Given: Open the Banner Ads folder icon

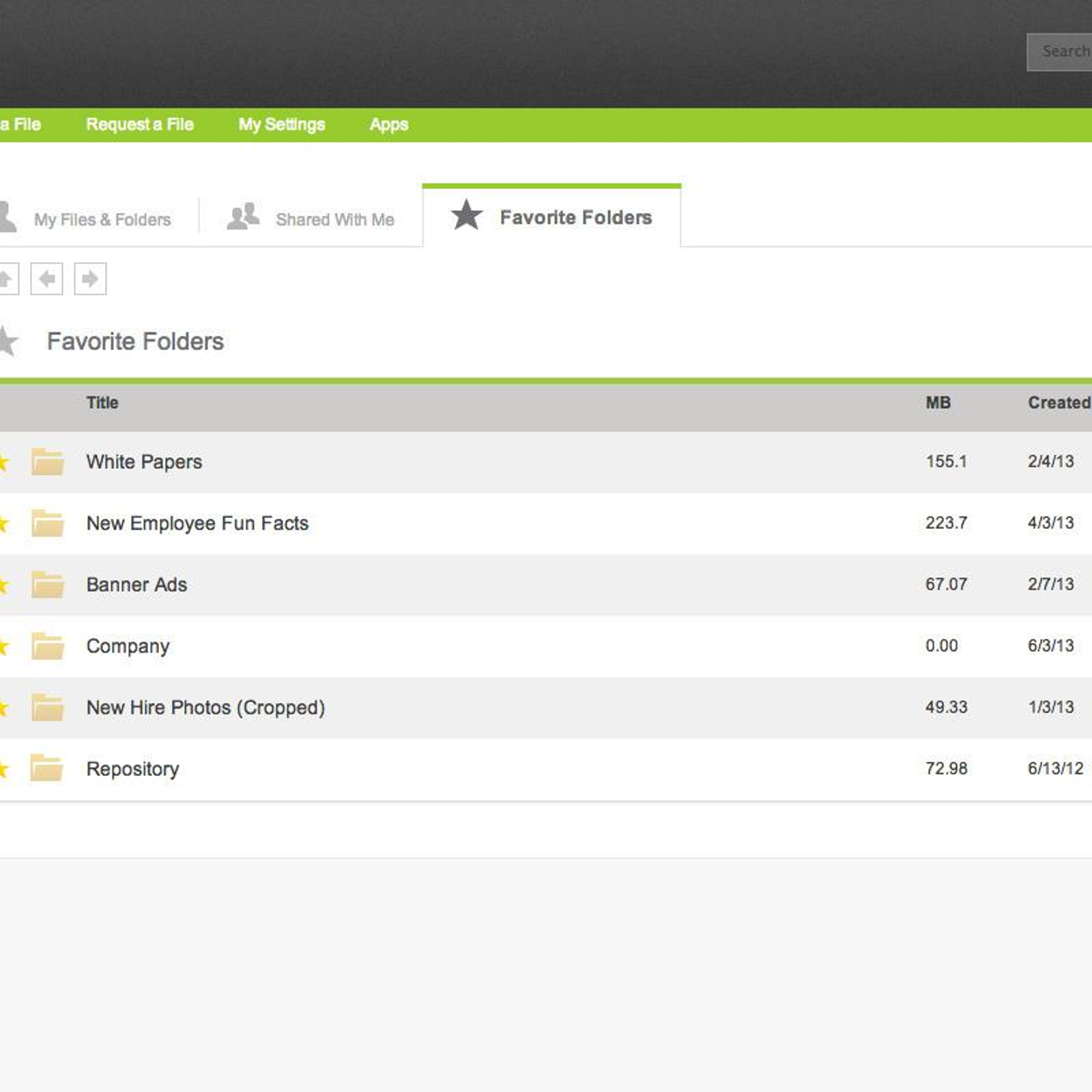Looking at the screenshot, I should coord(48,585).
